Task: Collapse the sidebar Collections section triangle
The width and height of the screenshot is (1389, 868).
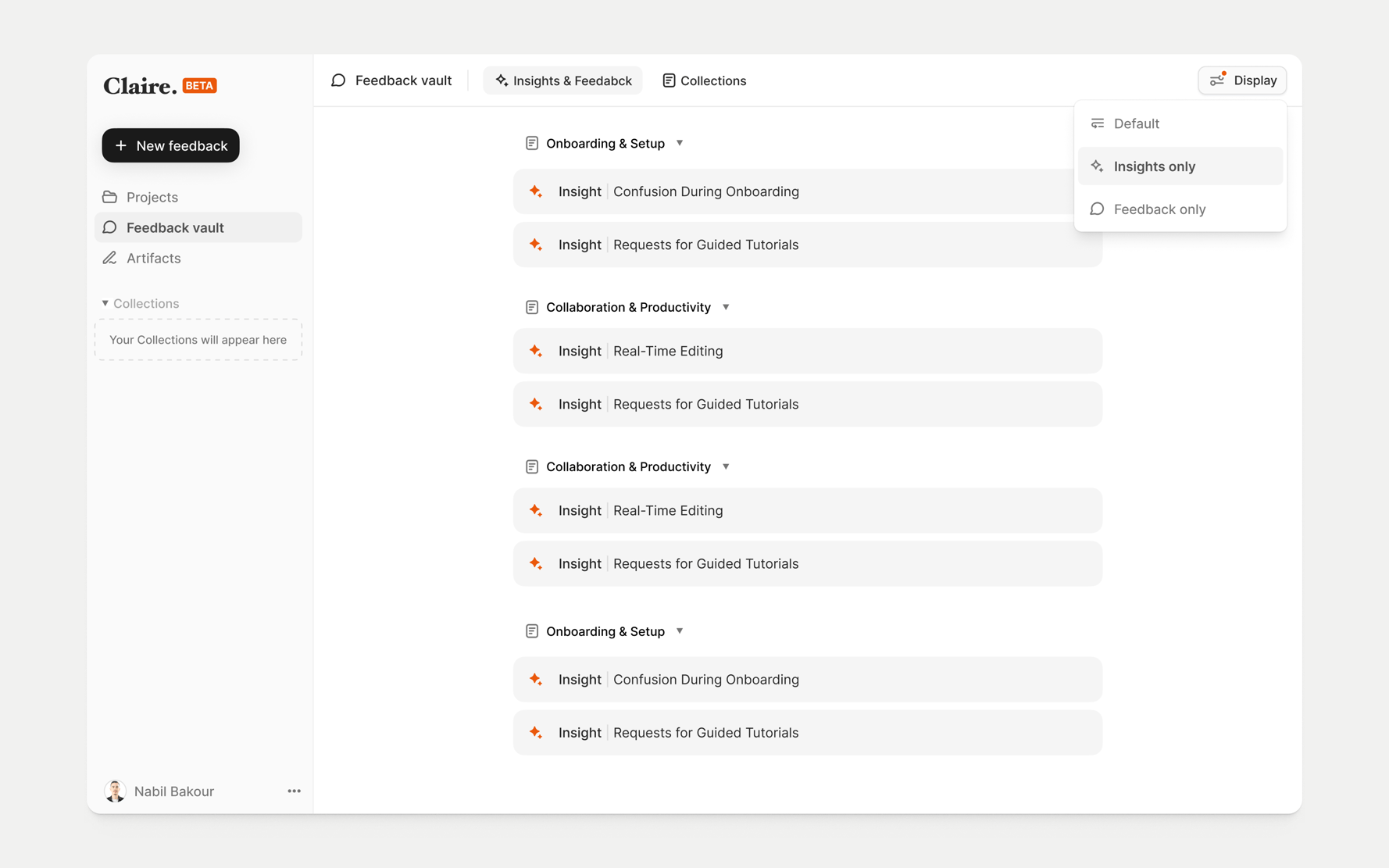Action: pyautogui.click(x=105, y=303)
